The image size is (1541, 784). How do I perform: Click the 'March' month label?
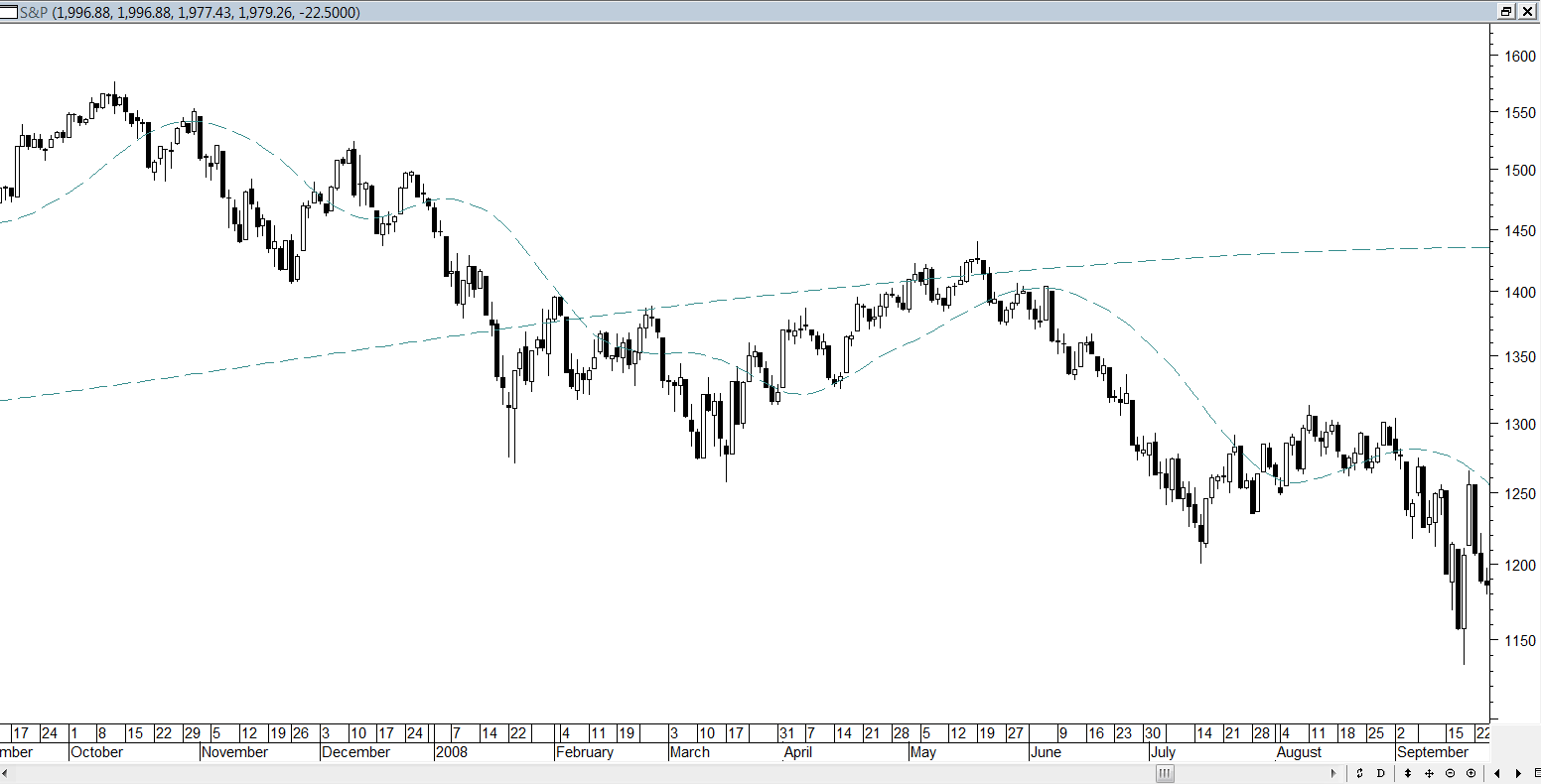(690, 752)
